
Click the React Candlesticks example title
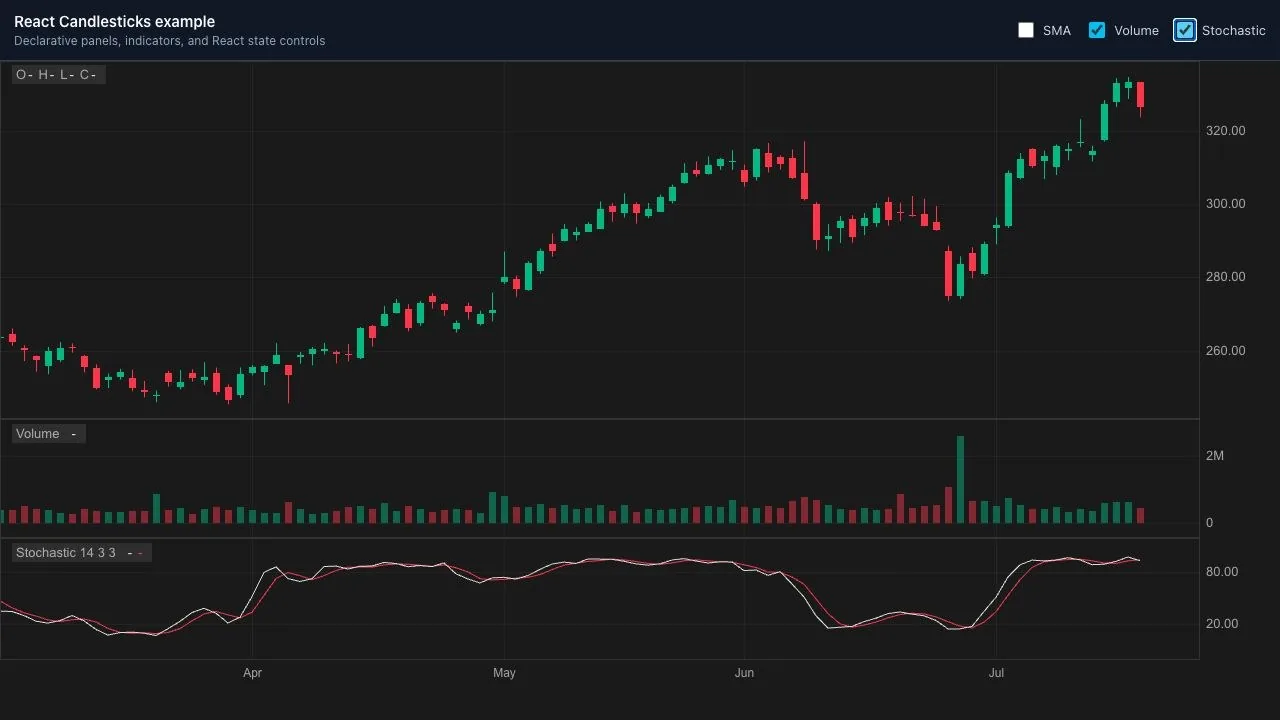(x=114, y=22)
